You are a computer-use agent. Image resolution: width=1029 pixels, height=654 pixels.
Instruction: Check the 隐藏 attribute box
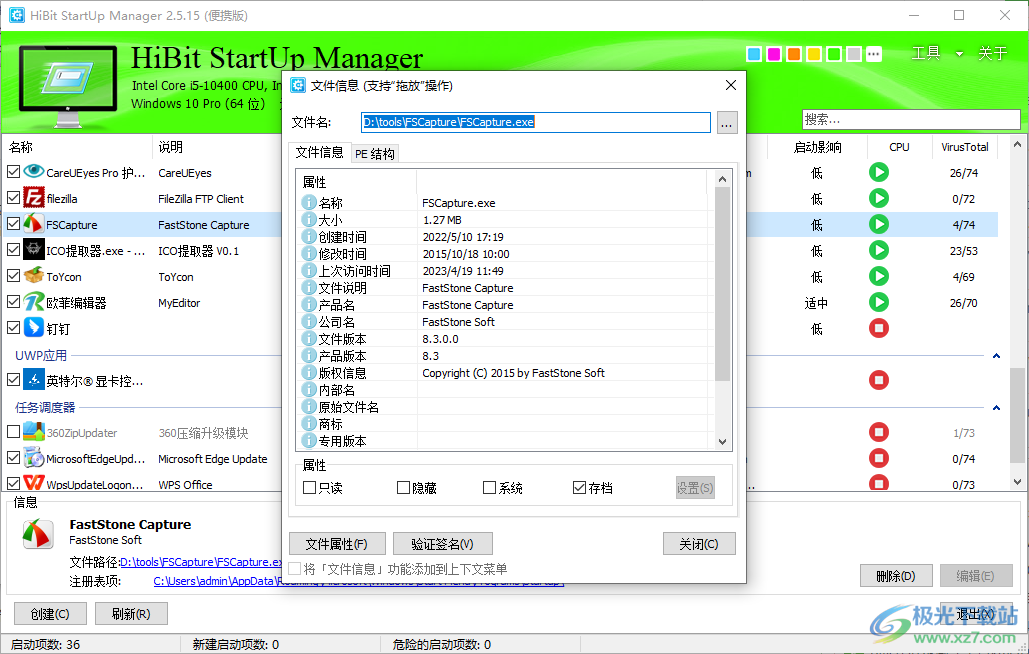(404, 487)
